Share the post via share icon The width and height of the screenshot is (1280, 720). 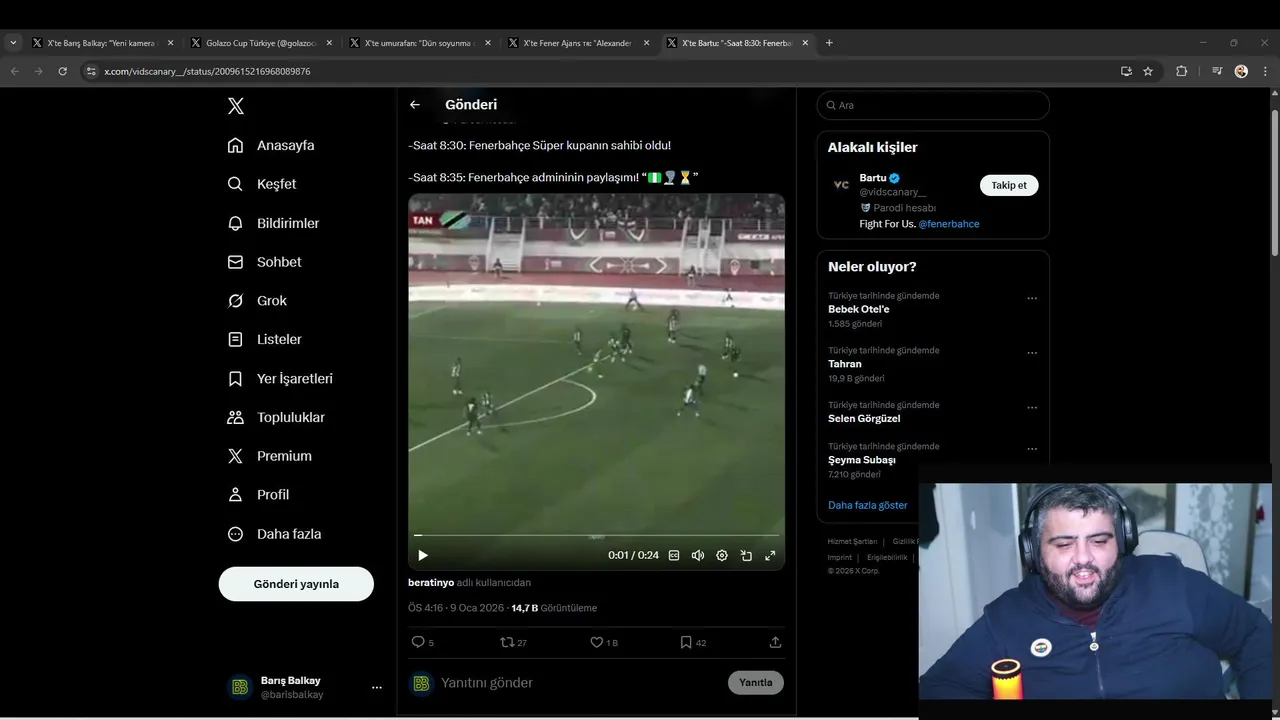pos(775,642)
